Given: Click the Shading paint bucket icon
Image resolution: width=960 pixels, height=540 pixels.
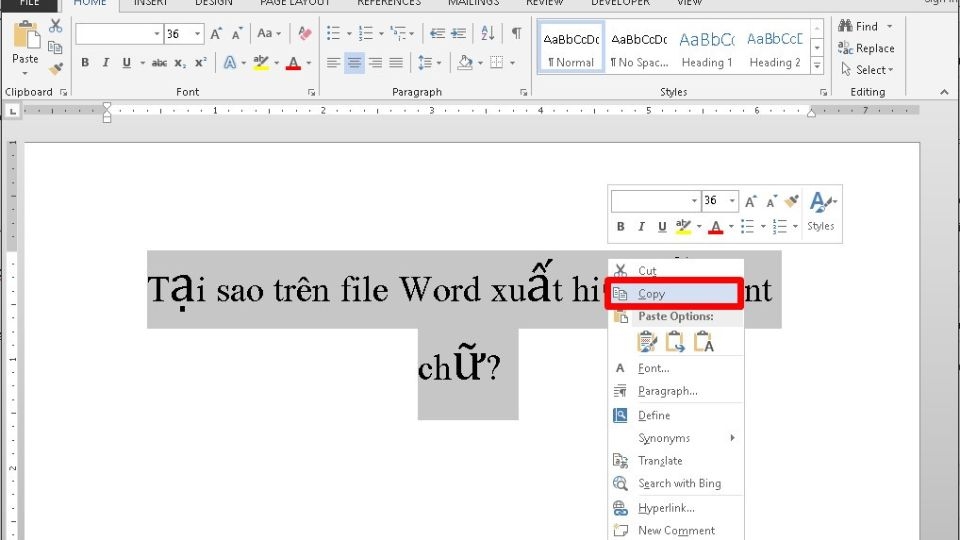Looking at the screenshot, I should coord(465,62).
